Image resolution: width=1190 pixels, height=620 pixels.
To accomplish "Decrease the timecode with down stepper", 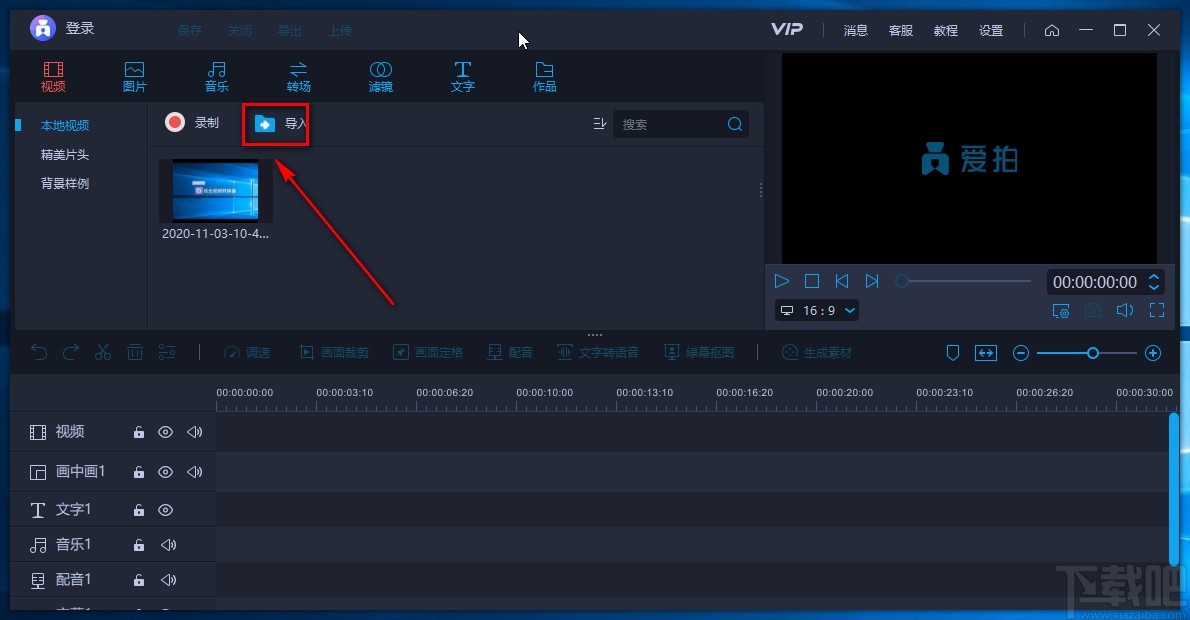I will (1154, 287).
